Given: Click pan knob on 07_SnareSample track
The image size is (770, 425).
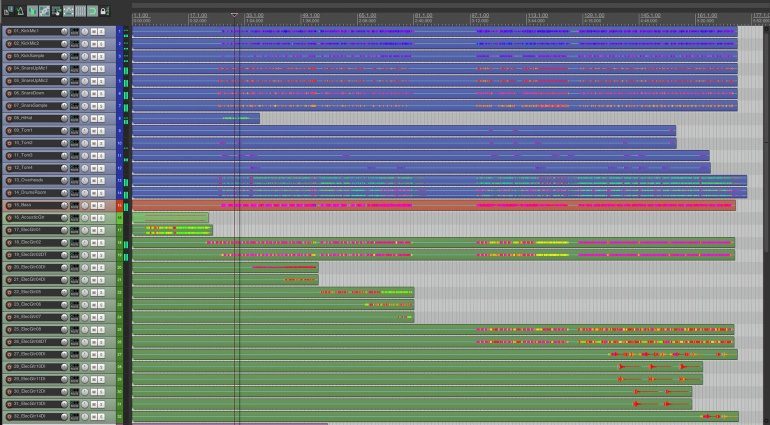Looking at the screenshot, I should pos(85,106).
